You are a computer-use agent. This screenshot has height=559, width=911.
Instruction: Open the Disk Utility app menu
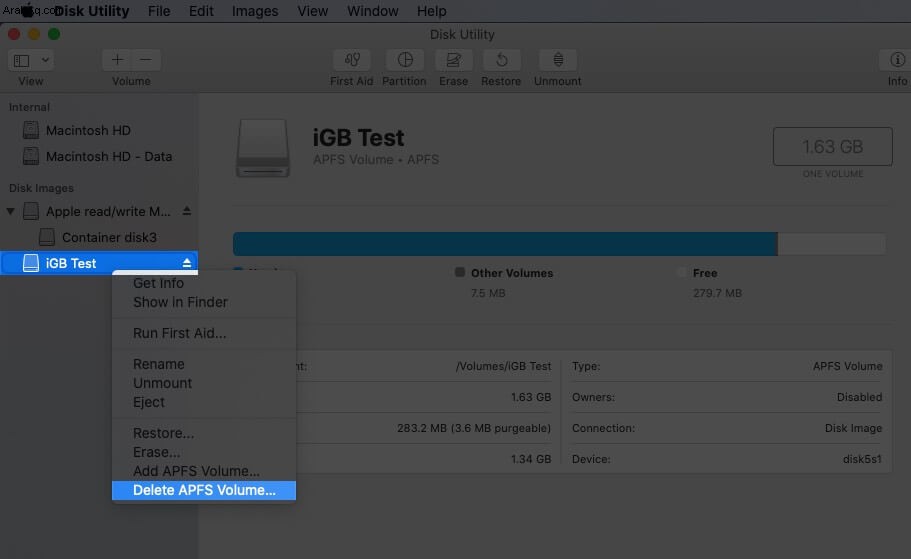[x=92, y=11]
